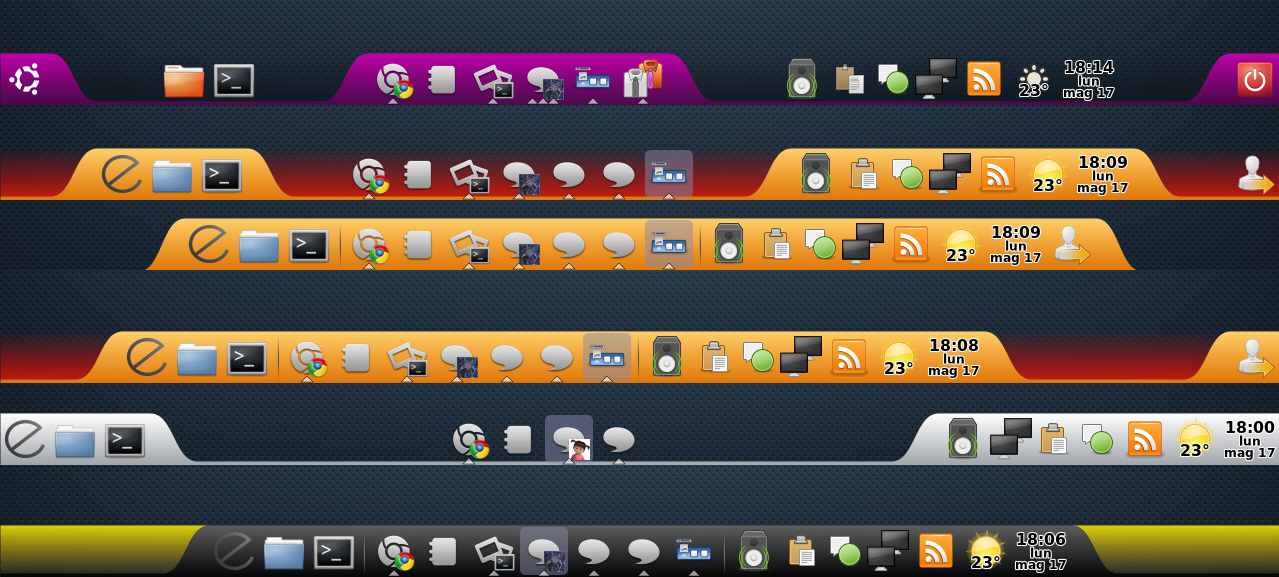This screenshot has height=577, width=1279.
Task: Open the orange folder icon on the purple panel
Action: [184, 81]
